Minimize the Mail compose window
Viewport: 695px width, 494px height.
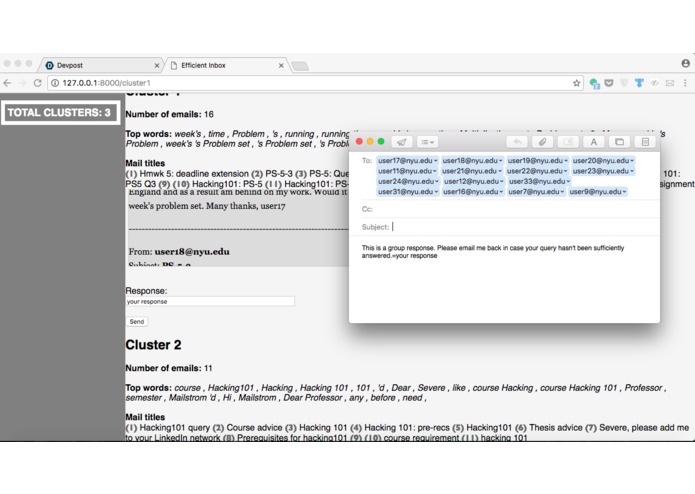(370, 141)
